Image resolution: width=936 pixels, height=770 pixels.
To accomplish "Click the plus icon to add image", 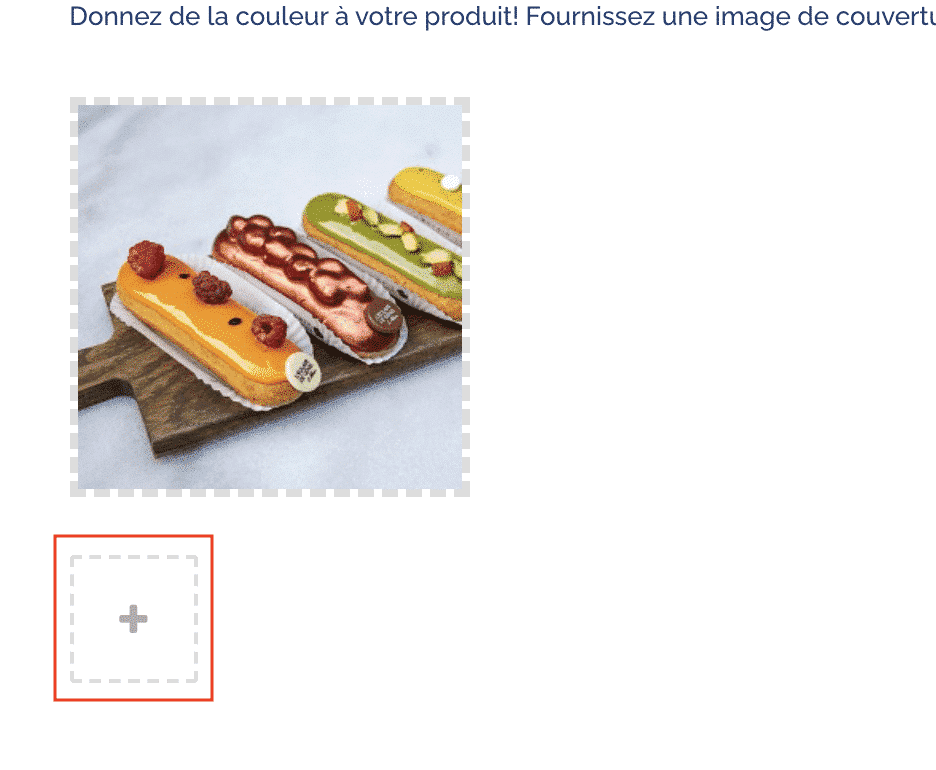I will [133, 619].
